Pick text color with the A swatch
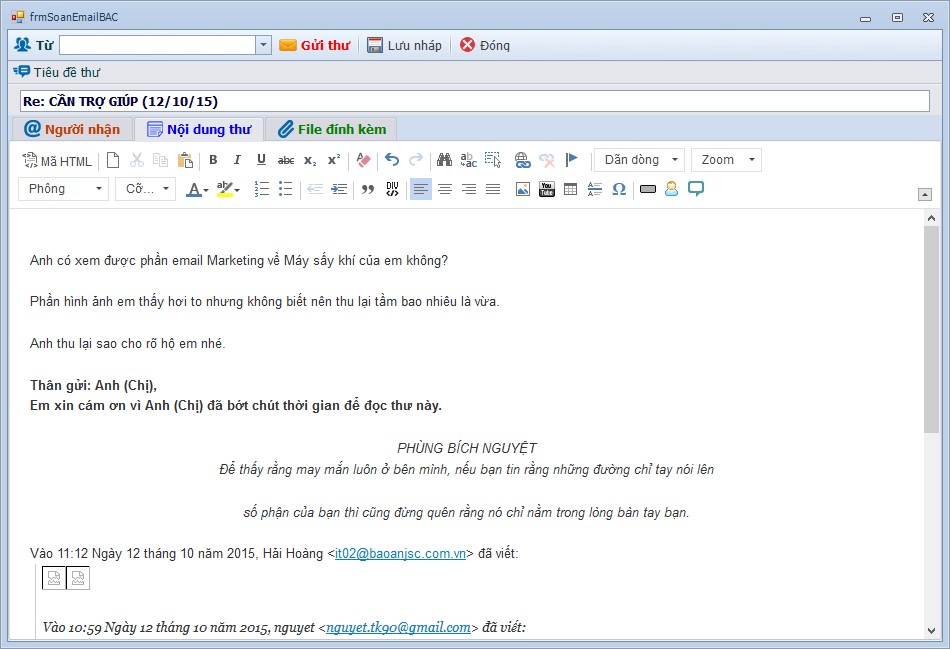The width and height of the screenshot is (950, 649). [x=193, y=189]
